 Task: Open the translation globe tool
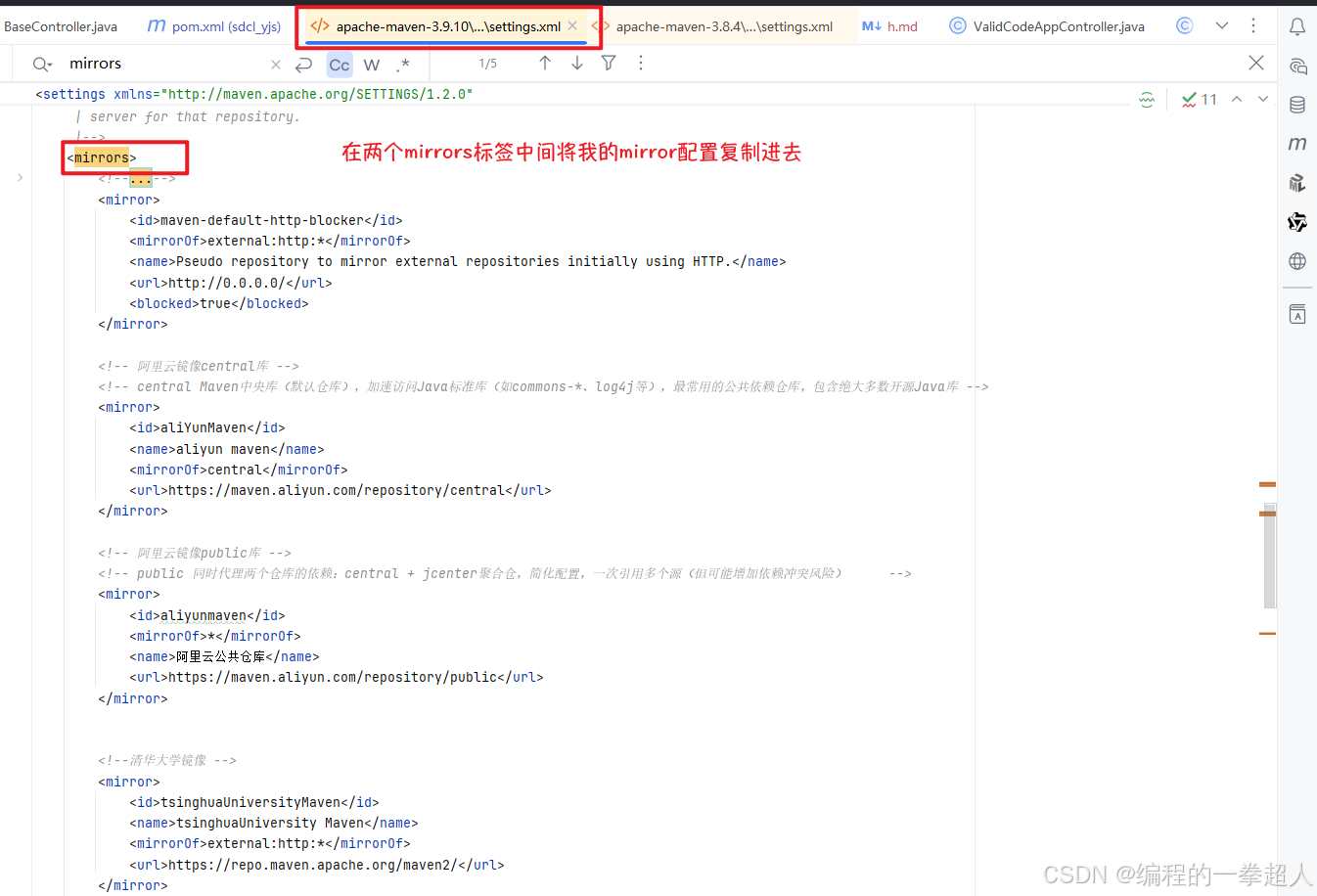coord(1297,261)
